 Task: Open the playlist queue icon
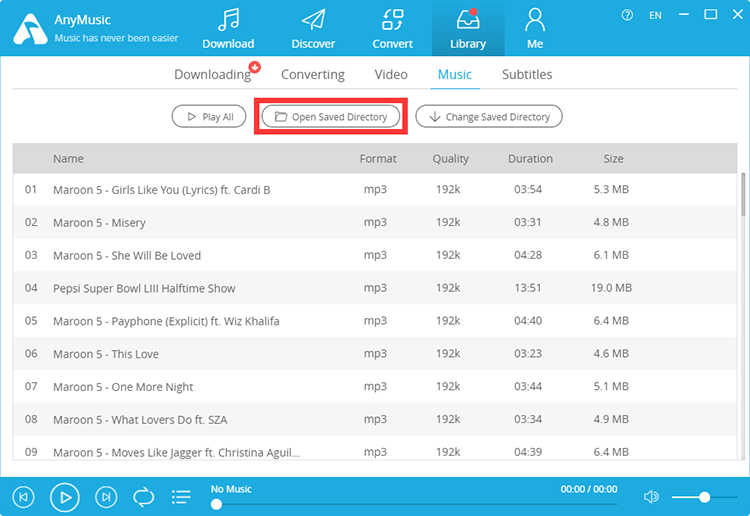181,497
